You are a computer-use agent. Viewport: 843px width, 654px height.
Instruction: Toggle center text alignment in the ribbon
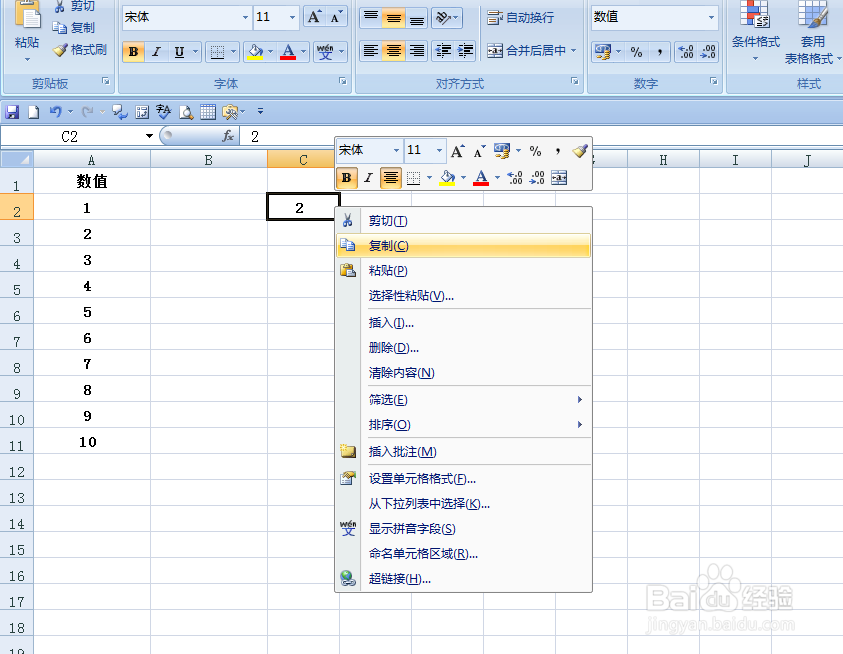(x=394, y=51)
